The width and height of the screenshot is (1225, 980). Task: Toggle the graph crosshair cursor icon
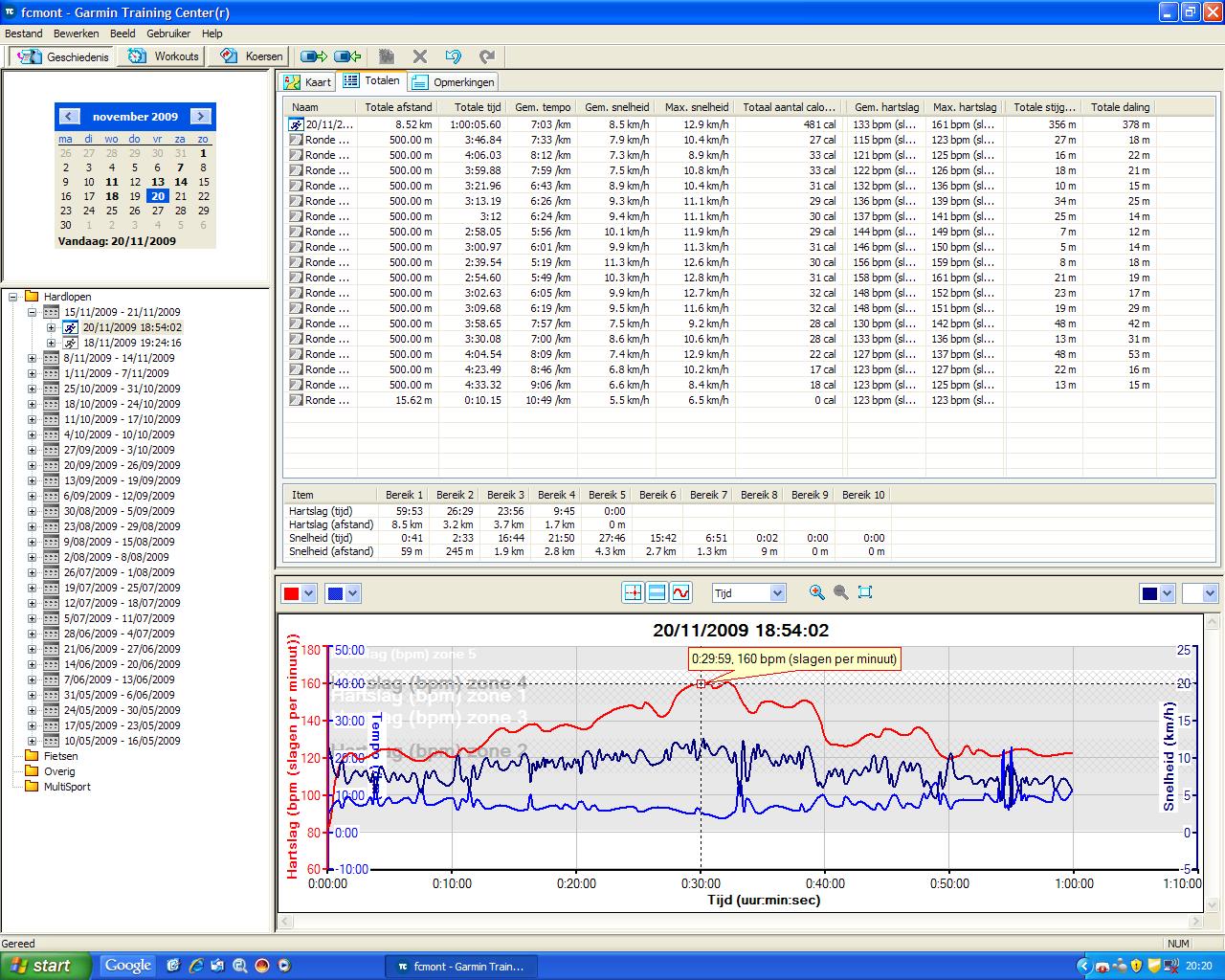click(x=633, y=593)
